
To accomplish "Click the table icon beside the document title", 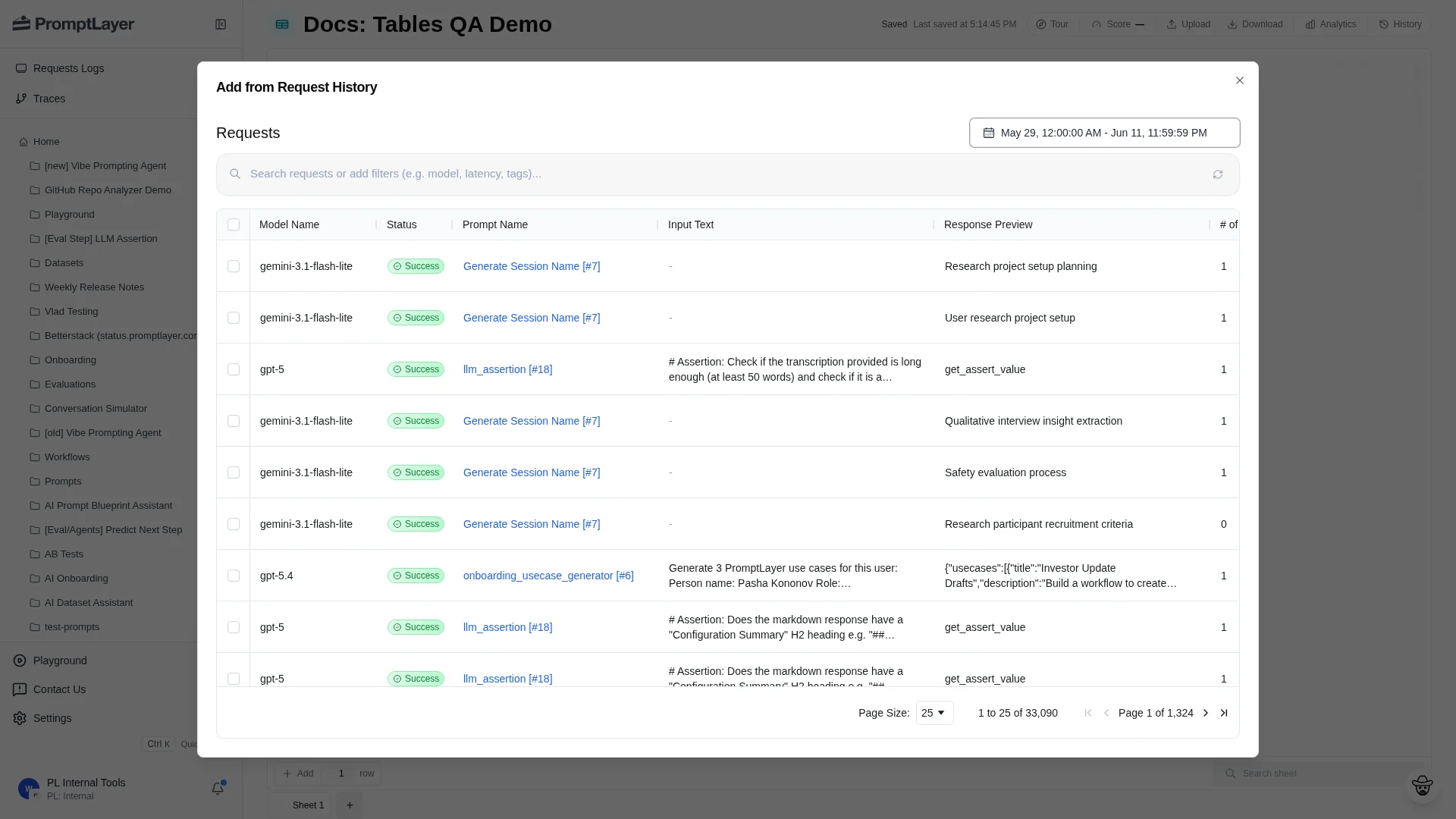I will point(282,24).
